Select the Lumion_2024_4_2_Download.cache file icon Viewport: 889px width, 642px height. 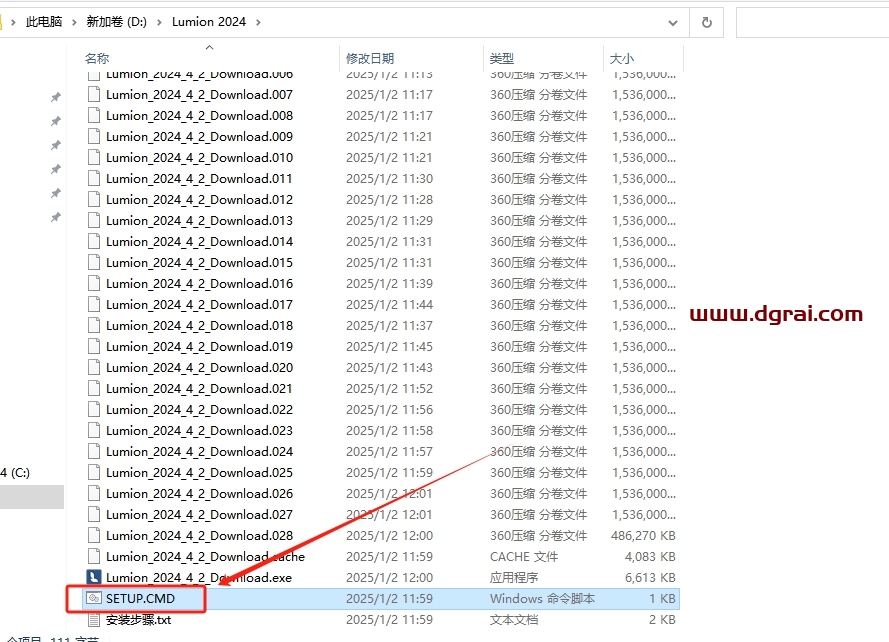click(x=94, y=556)
